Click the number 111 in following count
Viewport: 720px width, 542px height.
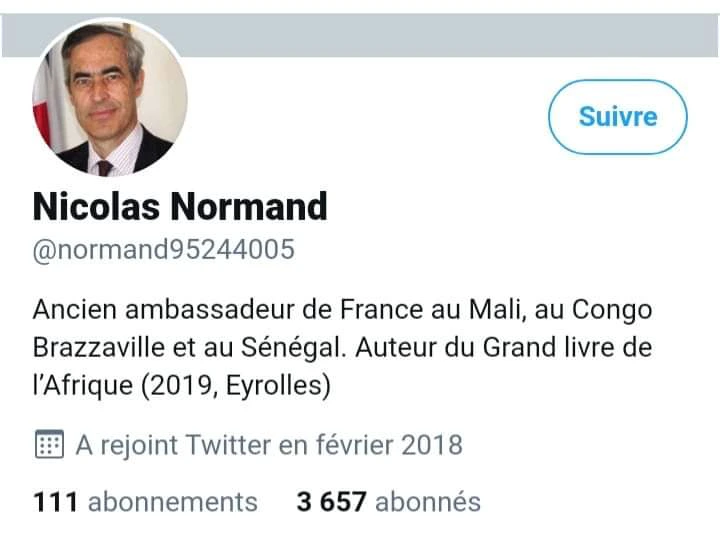55,501
